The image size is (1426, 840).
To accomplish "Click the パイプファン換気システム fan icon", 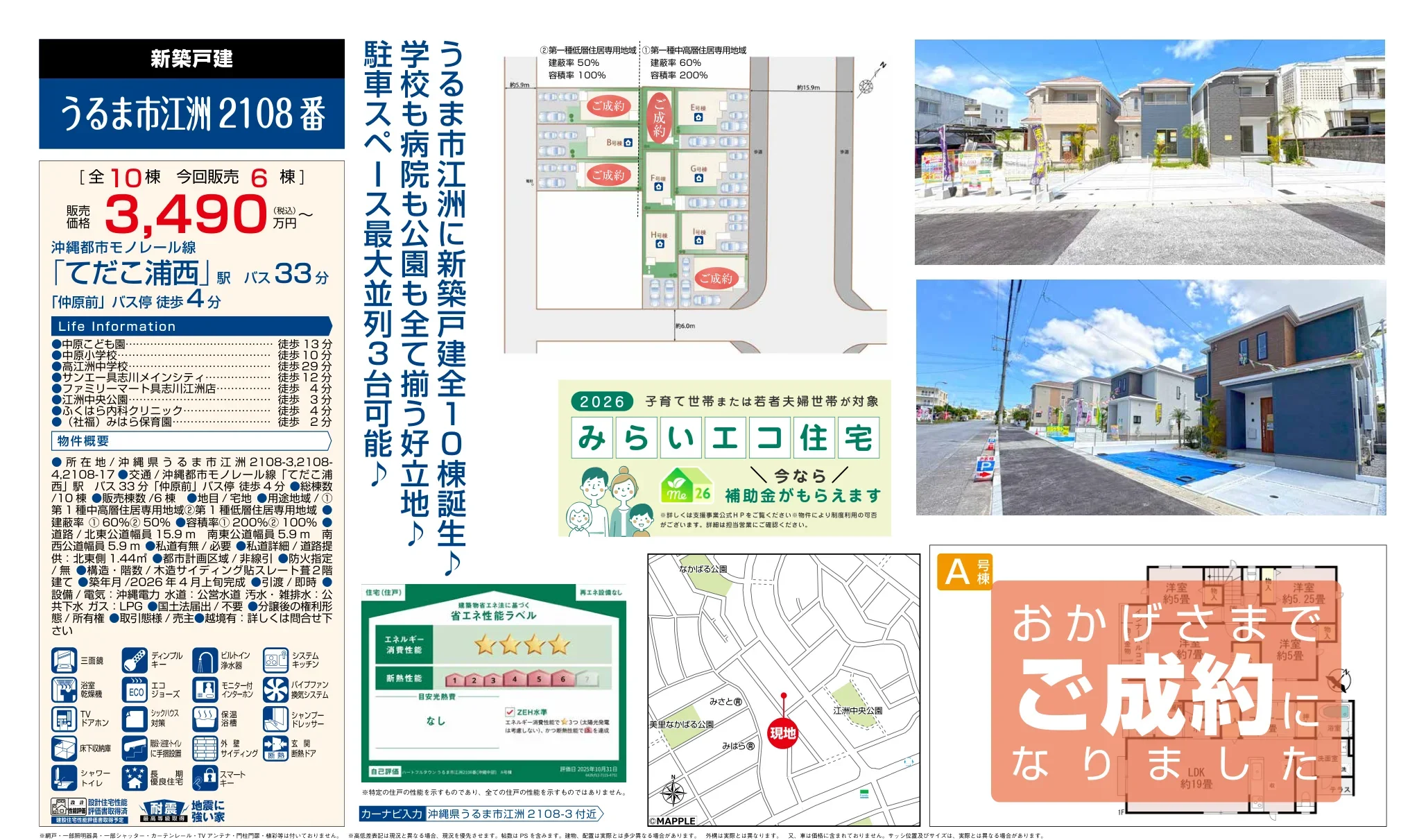I will pos(275,690).
